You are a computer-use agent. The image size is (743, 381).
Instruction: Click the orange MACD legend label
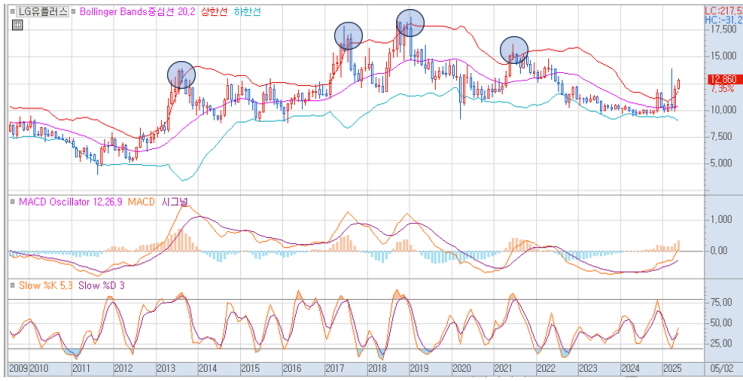tap(141, 202)
